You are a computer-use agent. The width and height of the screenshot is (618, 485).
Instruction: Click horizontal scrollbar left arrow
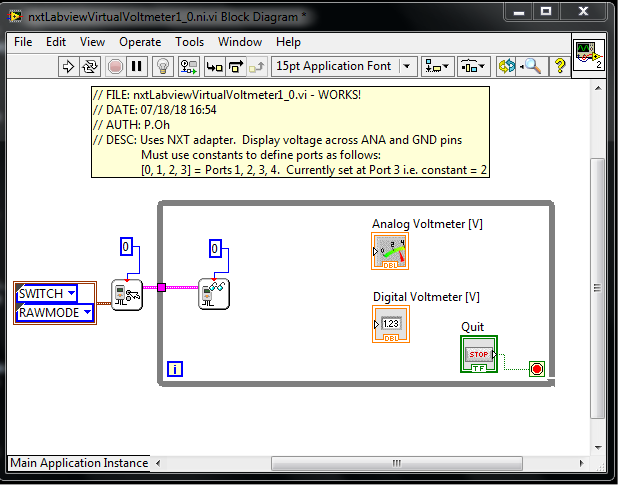(x=158, y=463)
